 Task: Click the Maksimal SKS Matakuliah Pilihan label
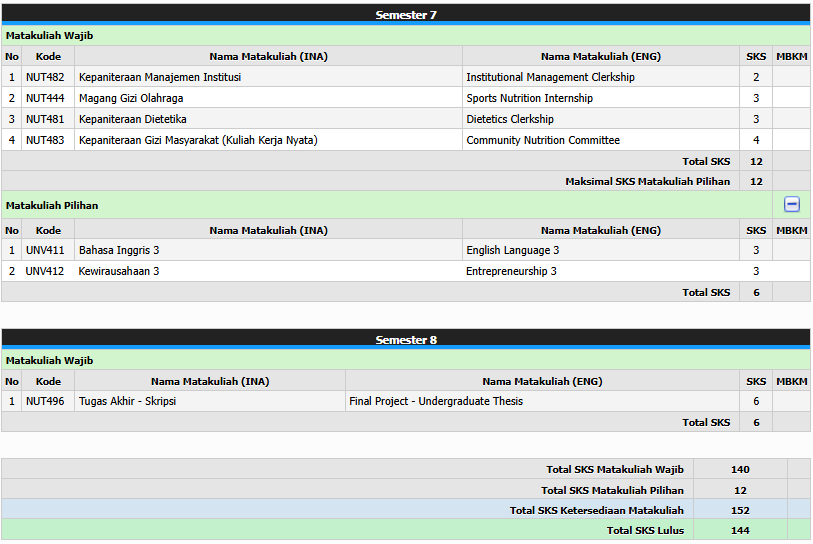point(647,181)
